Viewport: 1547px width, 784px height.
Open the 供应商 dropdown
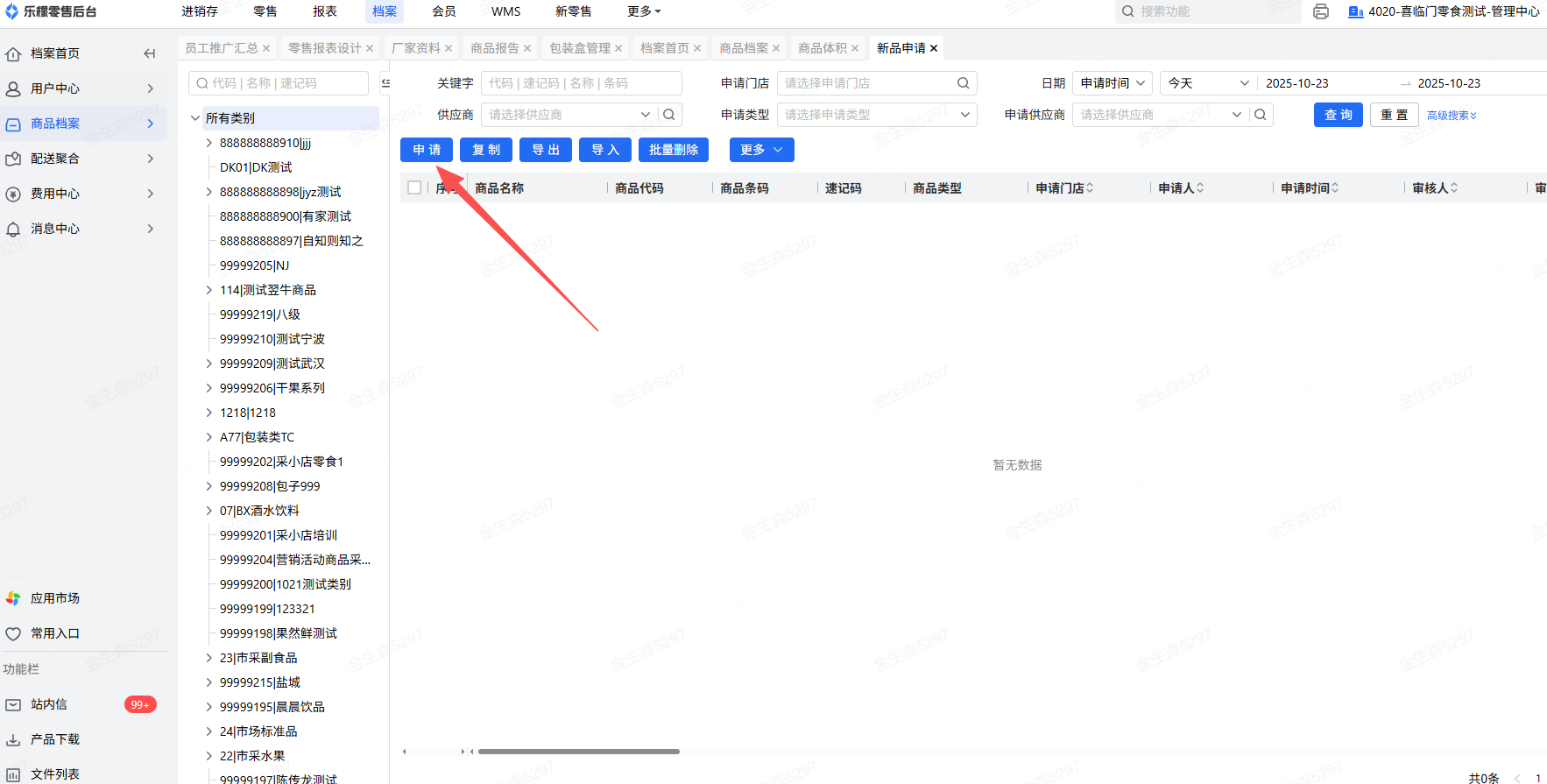(569, 115)
